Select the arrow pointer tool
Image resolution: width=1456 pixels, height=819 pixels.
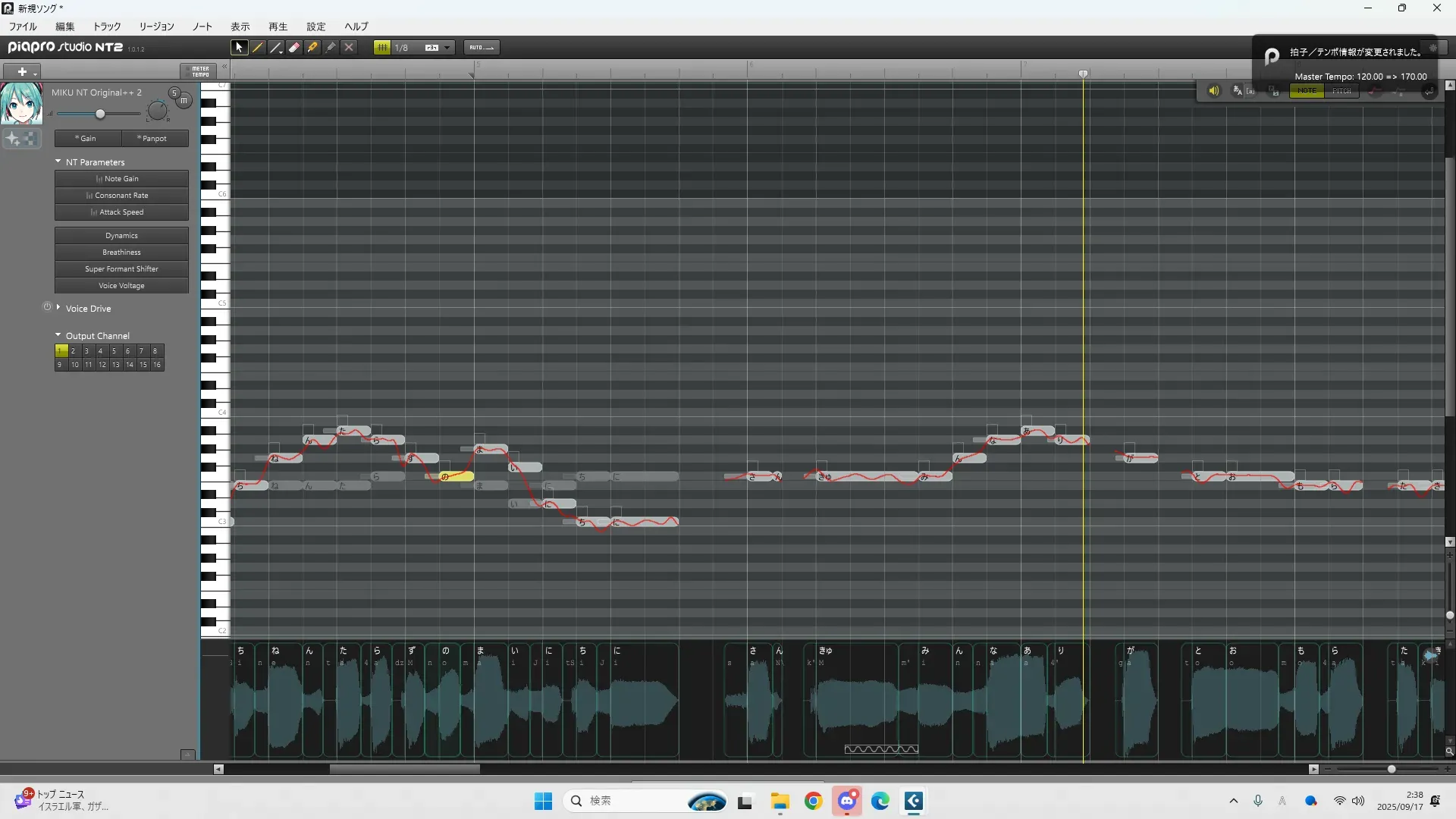pyautogui.click(x=239, y=47)
